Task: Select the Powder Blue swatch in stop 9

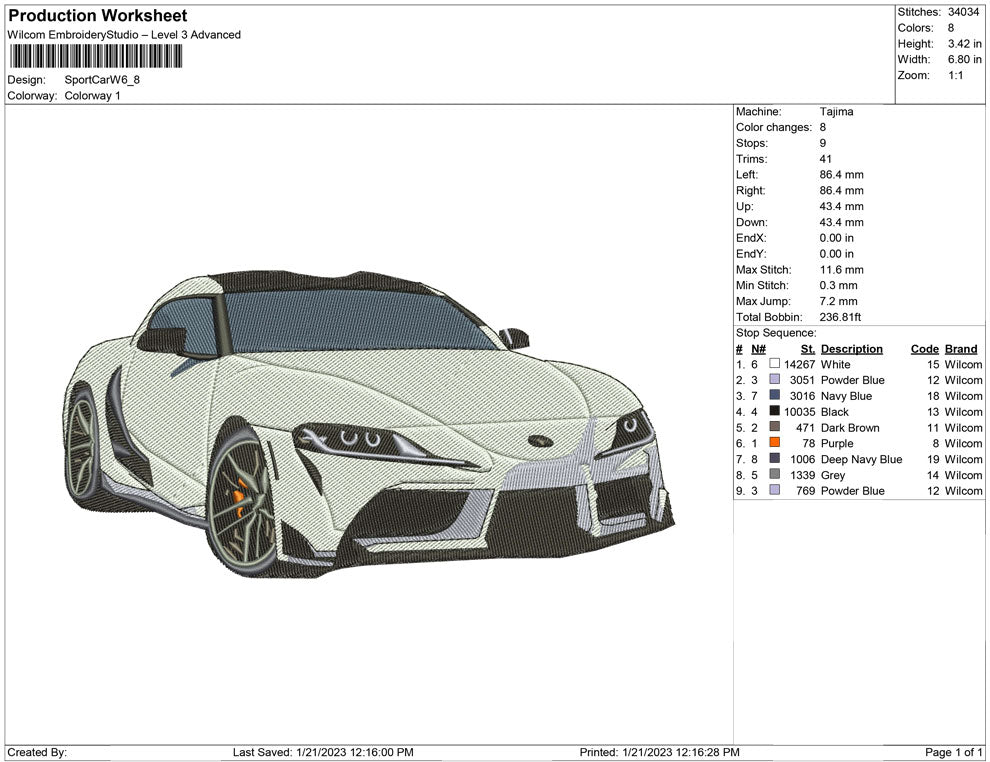Action: (775, 491)
